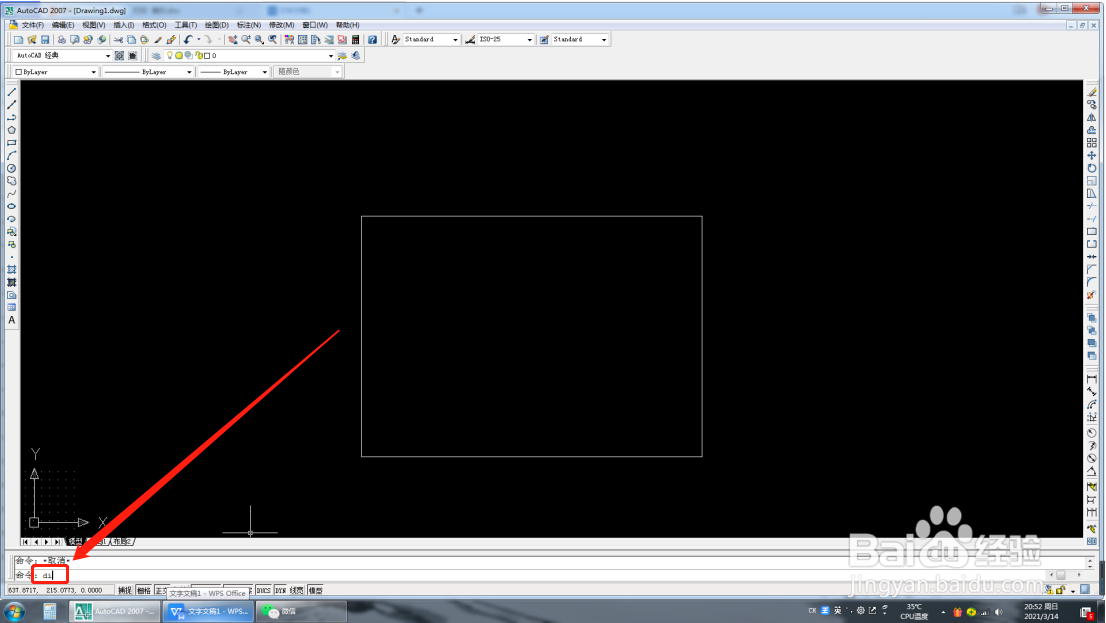Select the Ellipse draw tool

[11, 206]
